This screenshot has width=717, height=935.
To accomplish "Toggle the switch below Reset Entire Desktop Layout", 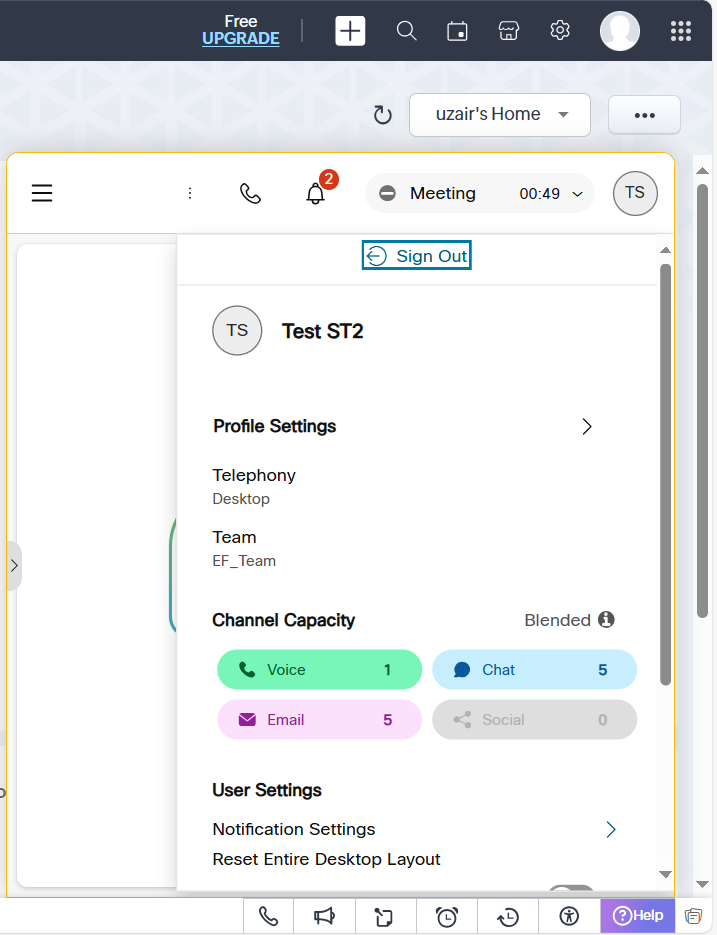I will pos(571,889).
